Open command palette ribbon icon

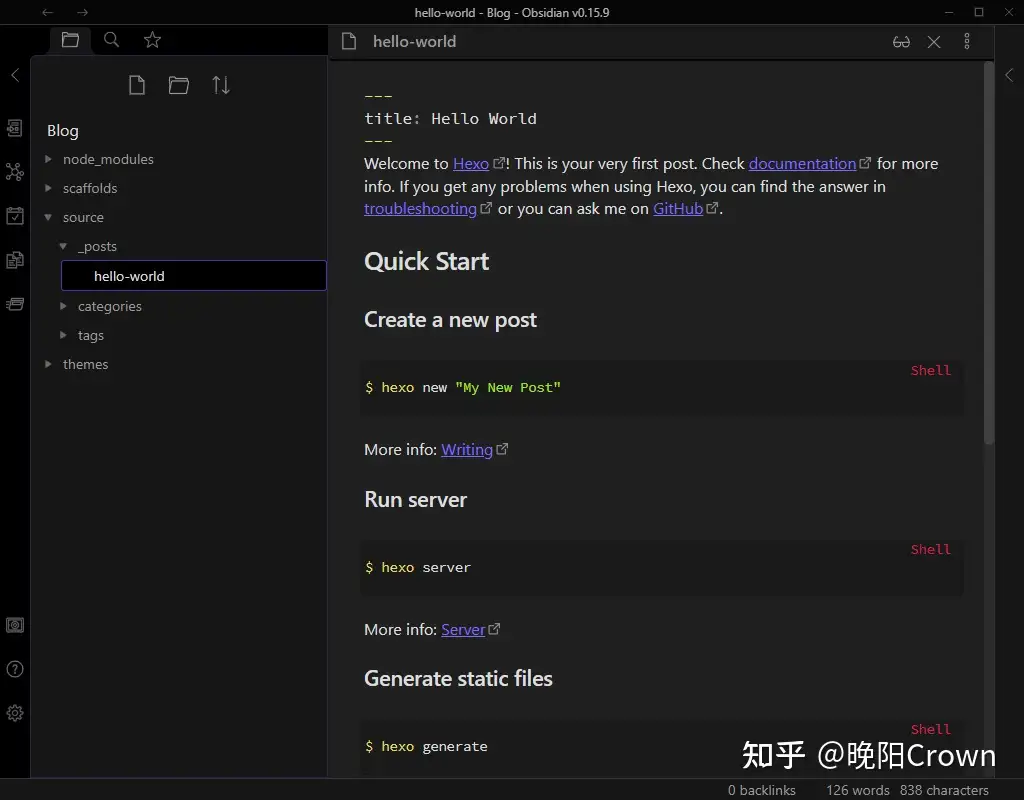point(15,304)
